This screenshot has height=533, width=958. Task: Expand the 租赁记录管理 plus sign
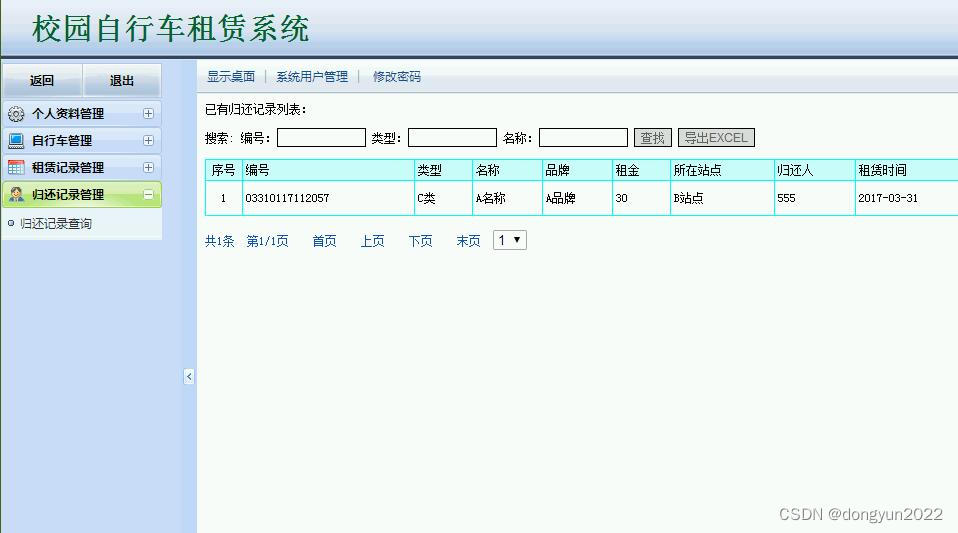pyautogui.click(x=148, y=167)
